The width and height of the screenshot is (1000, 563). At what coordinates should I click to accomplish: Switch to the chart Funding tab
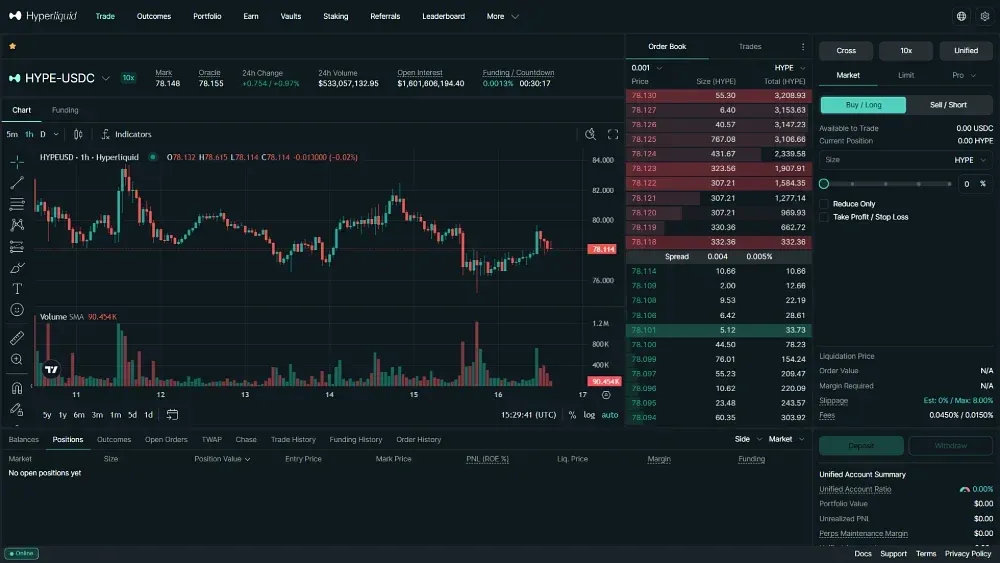(x=65, y=110)
